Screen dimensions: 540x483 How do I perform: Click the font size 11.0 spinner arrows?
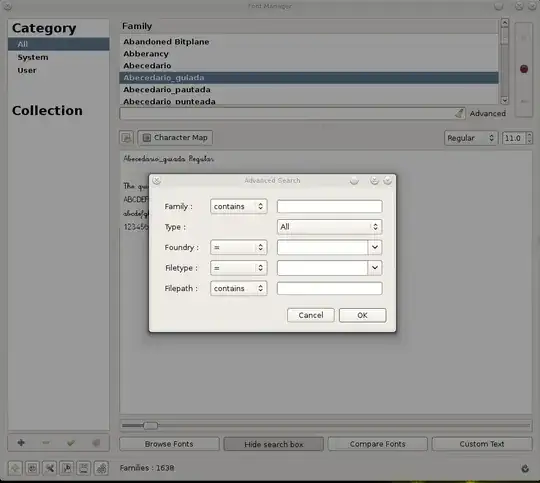(x=529, y=138)
